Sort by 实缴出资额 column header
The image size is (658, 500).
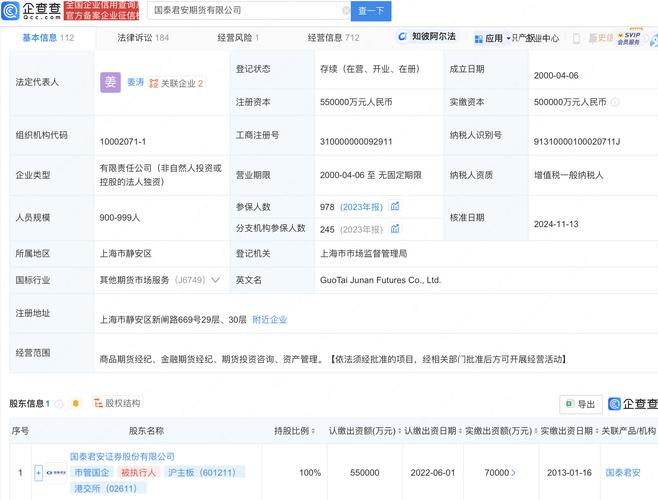(501, 431)
